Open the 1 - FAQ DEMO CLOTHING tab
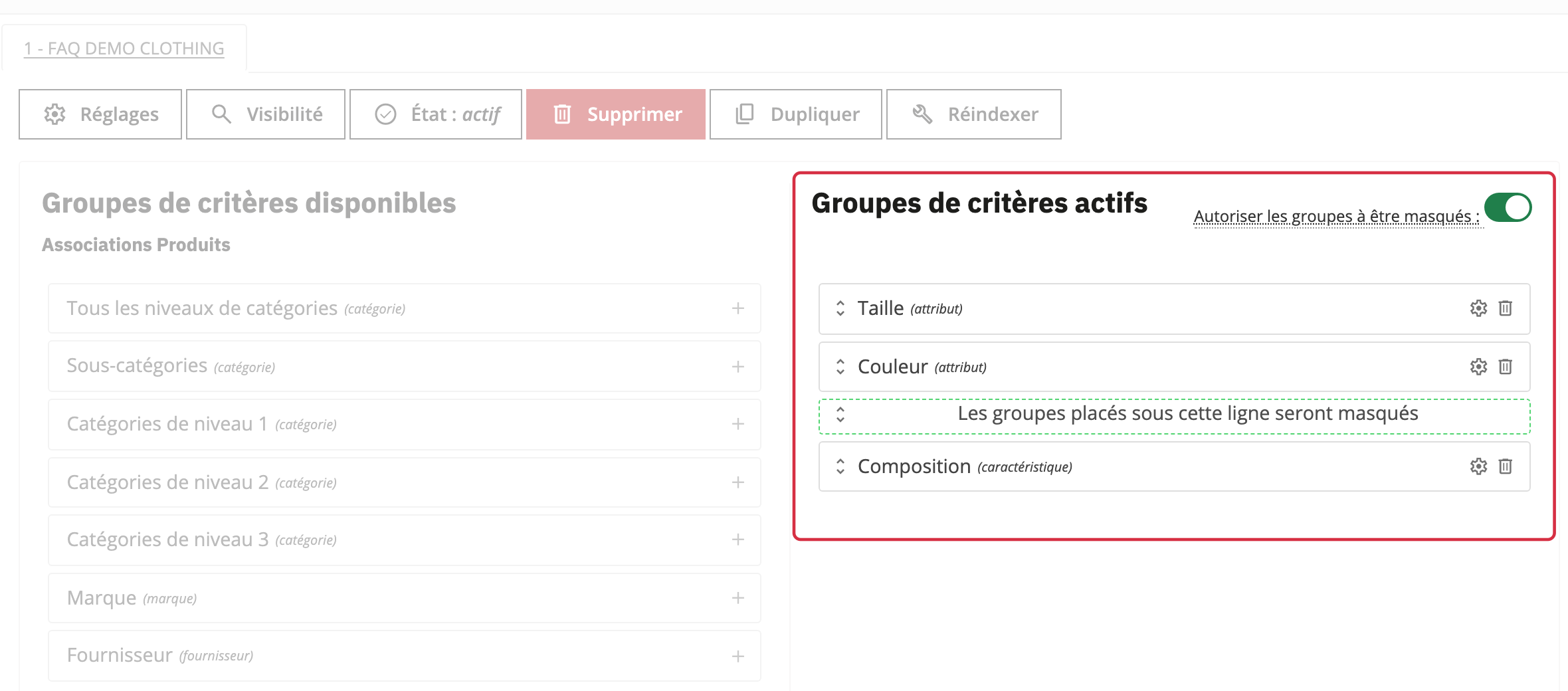 (x=124, y=49)
